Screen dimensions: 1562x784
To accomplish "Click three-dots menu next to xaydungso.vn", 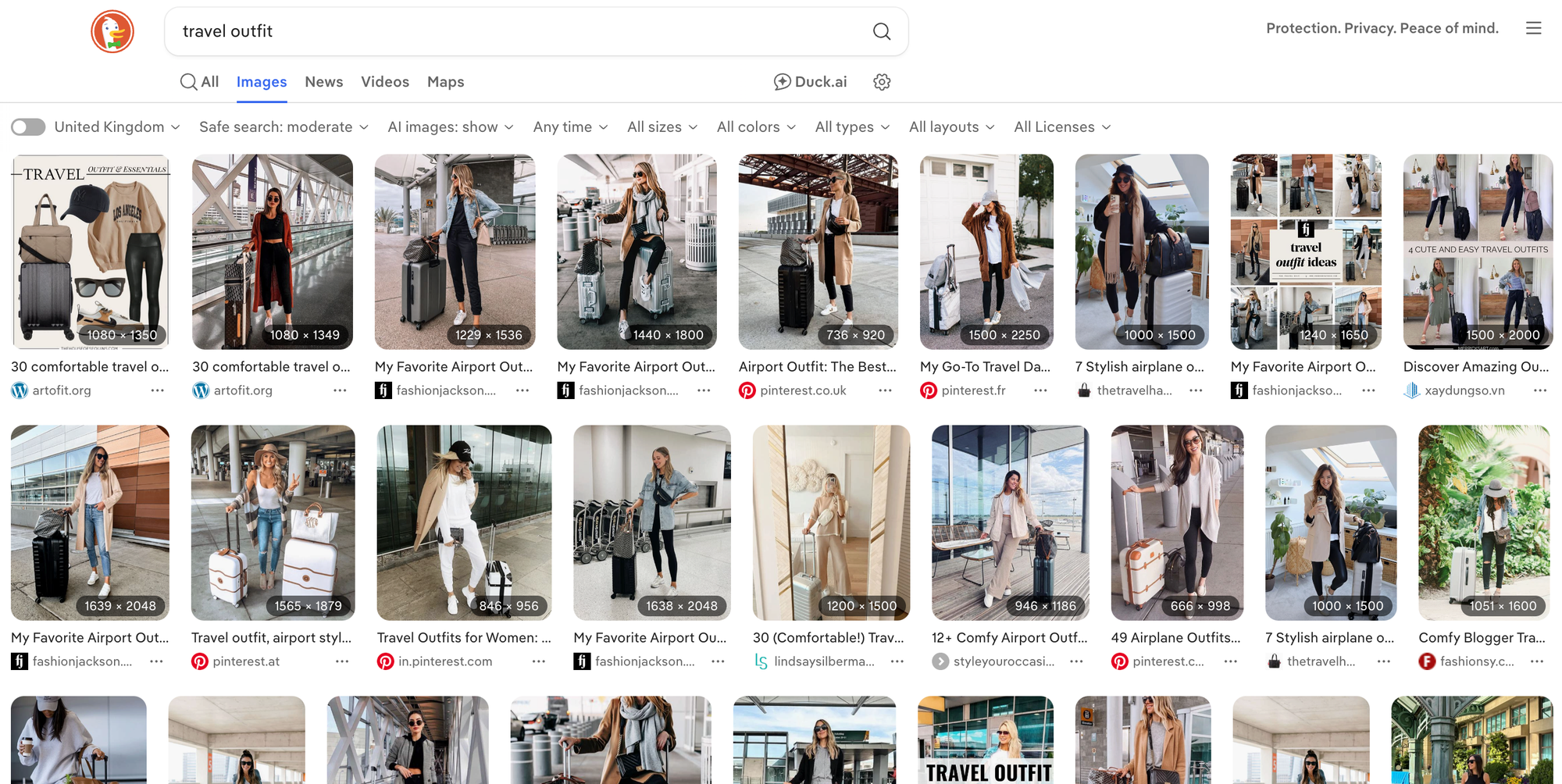I will (1539, 390).
